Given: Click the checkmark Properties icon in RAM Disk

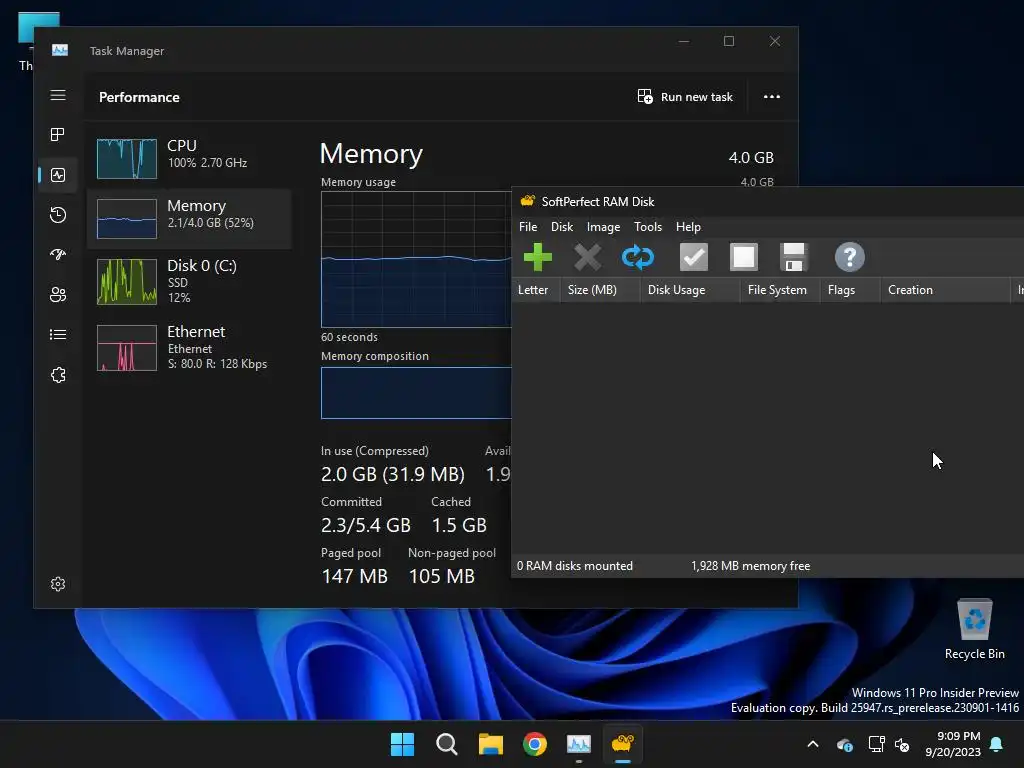Looking at the screenshot, I should [694, 257].
